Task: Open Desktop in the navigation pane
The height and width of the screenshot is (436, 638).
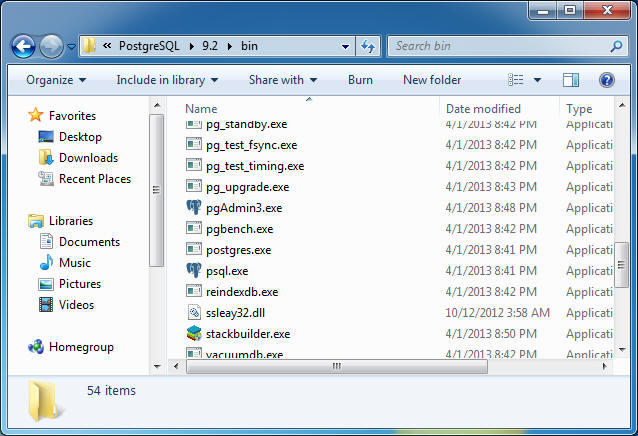Action: [80, 137]
